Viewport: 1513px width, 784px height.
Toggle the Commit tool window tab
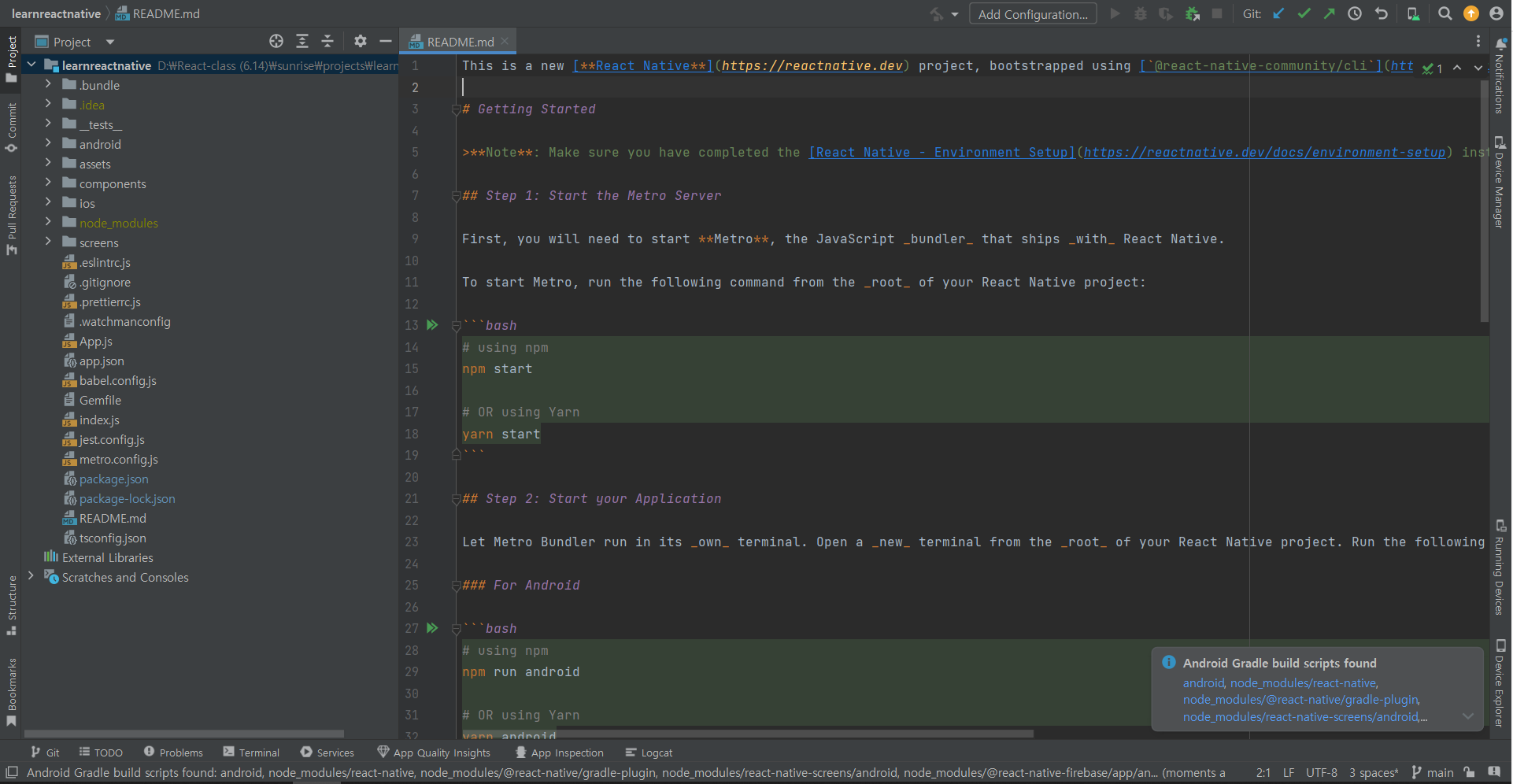11,128
